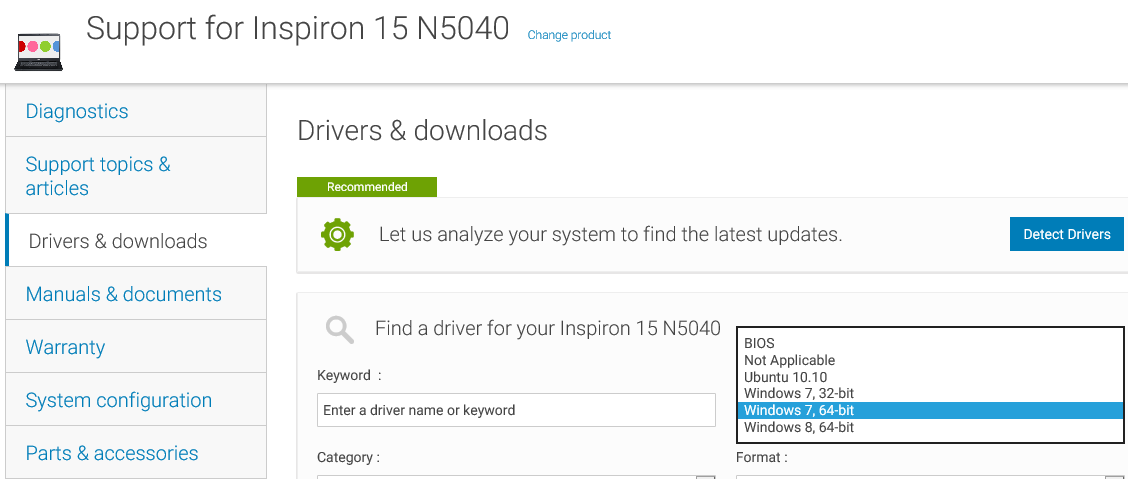
Task: Click the 'Let us analyze your system' text
Action: tap(610, 234)
